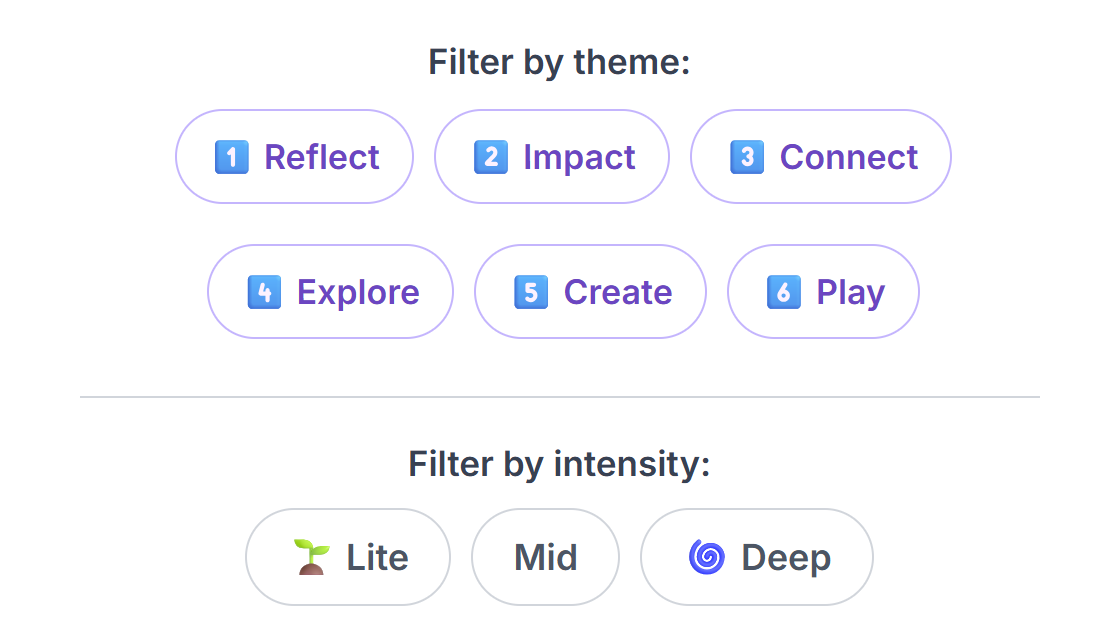
Task: Activate the Deep intensity filter
Action: pyautogui.click(x=756, y=557)
